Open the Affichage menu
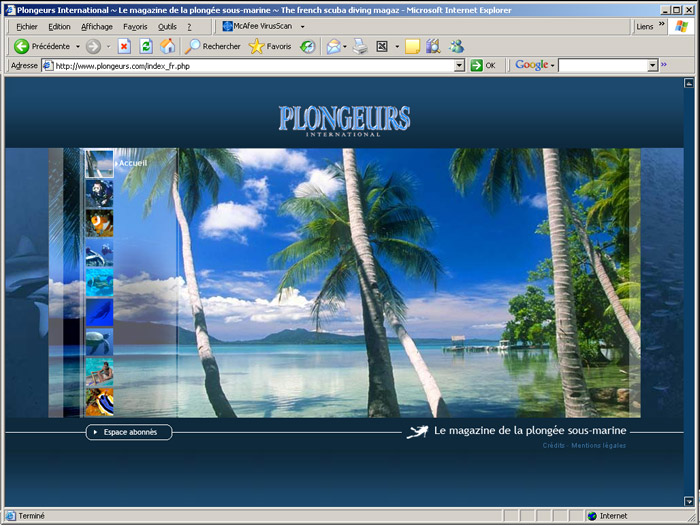700x526 pixels. (x=97, y=26)
